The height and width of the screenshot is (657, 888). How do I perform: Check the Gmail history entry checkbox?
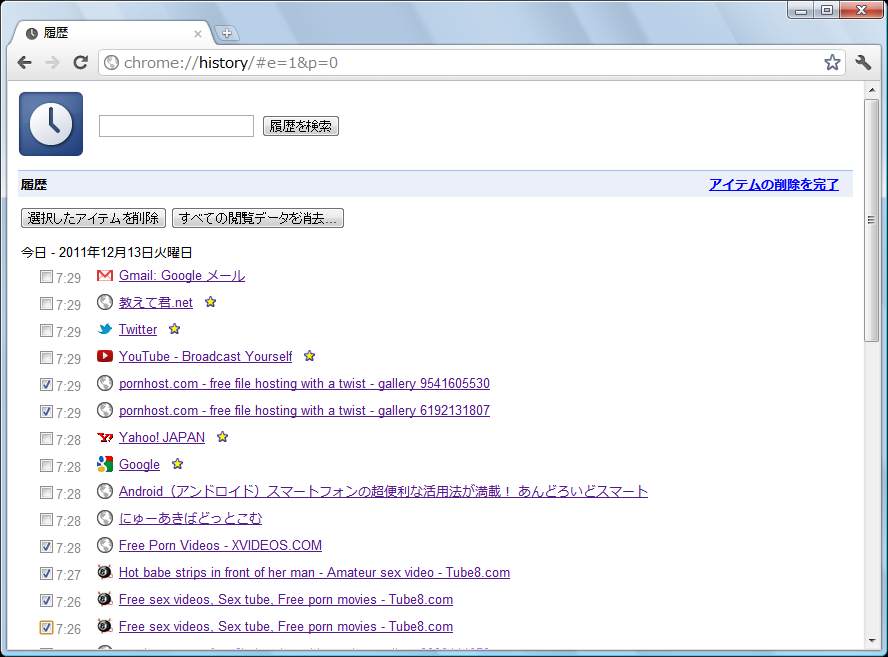click(46, 277)
